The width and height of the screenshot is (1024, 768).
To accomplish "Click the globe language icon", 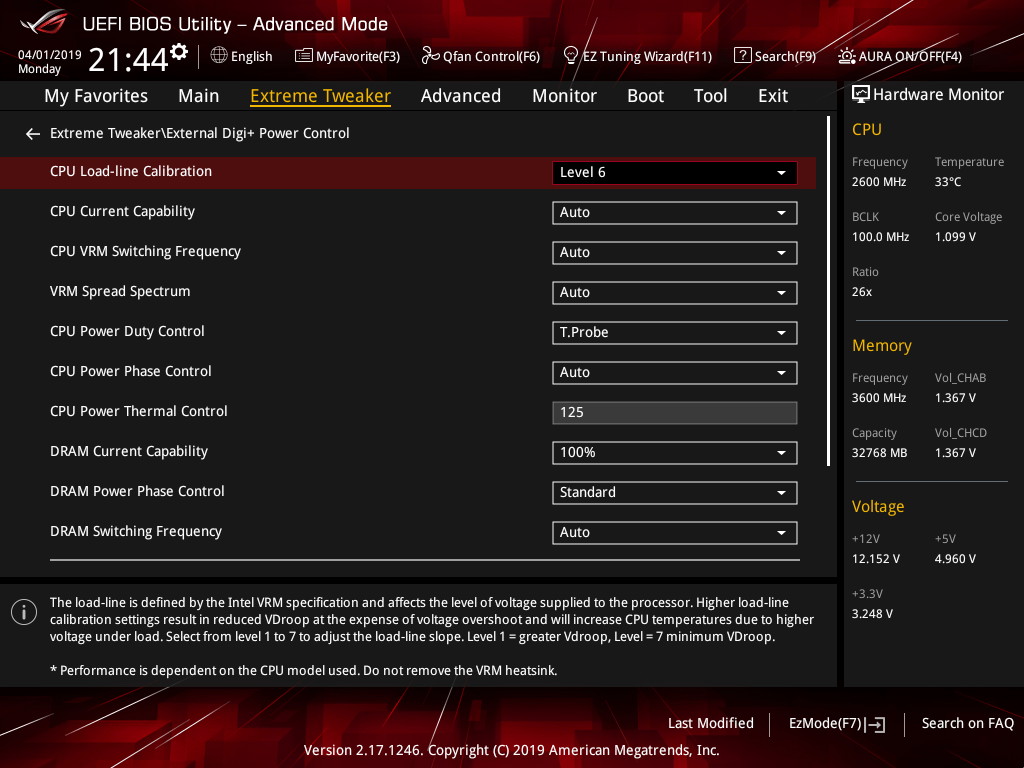I will click(219, 56).
